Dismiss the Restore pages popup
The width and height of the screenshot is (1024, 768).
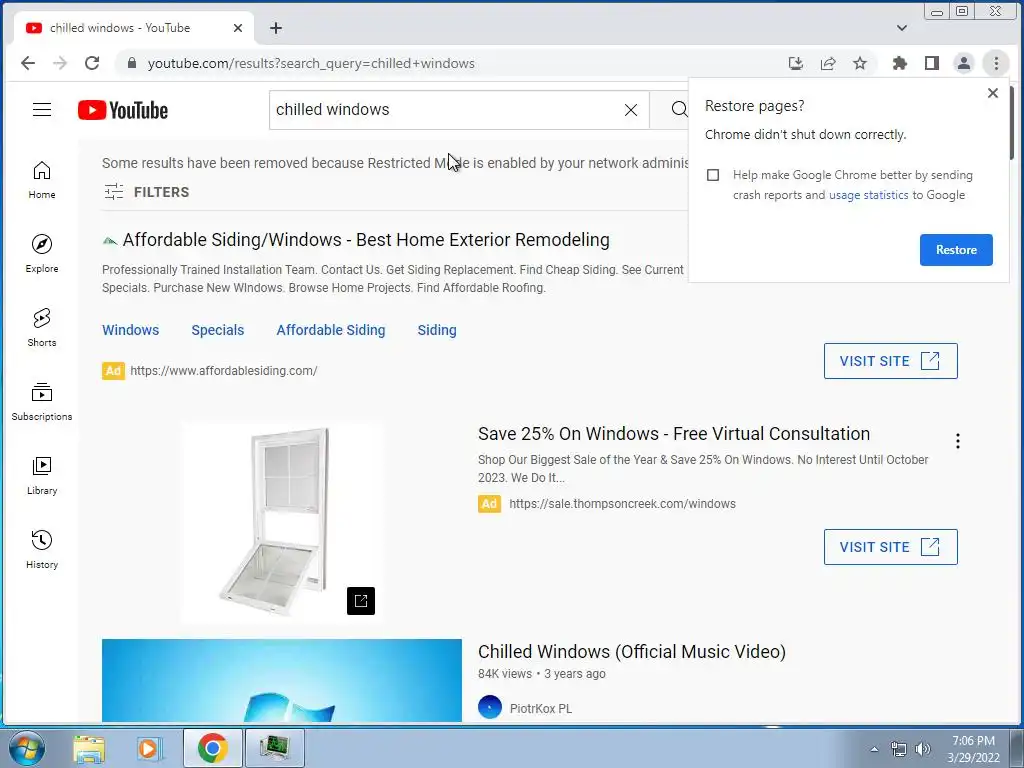tap(993, 93)
